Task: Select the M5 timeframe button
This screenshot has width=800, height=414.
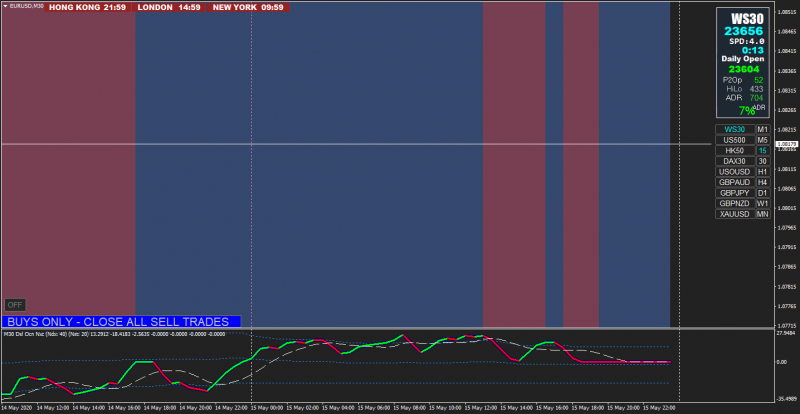Action: pos(762,140)
